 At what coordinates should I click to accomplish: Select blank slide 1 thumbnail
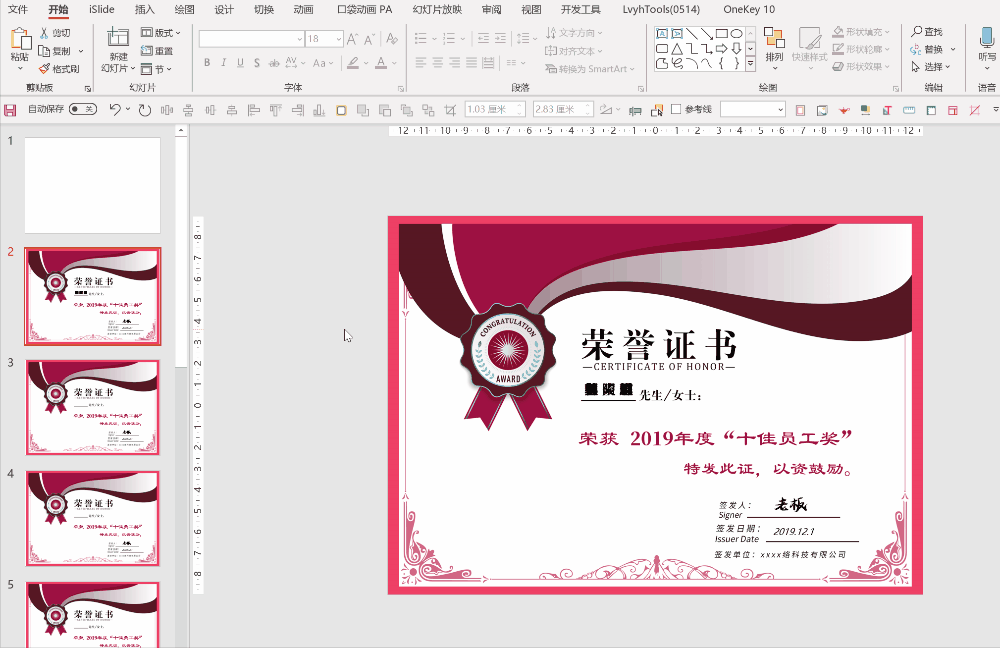[92, 185]
